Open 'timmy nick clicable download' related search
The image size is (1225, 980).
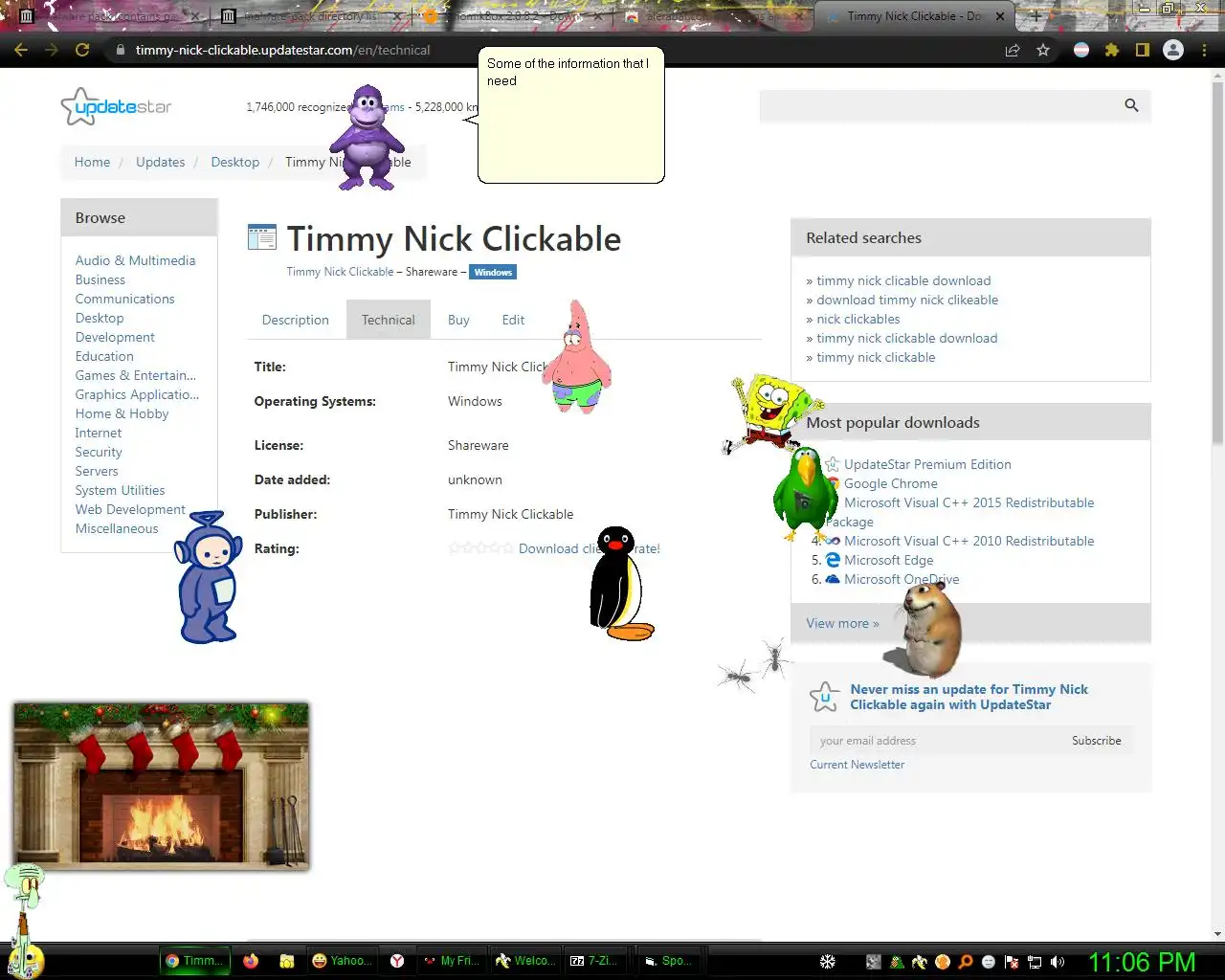903,280
